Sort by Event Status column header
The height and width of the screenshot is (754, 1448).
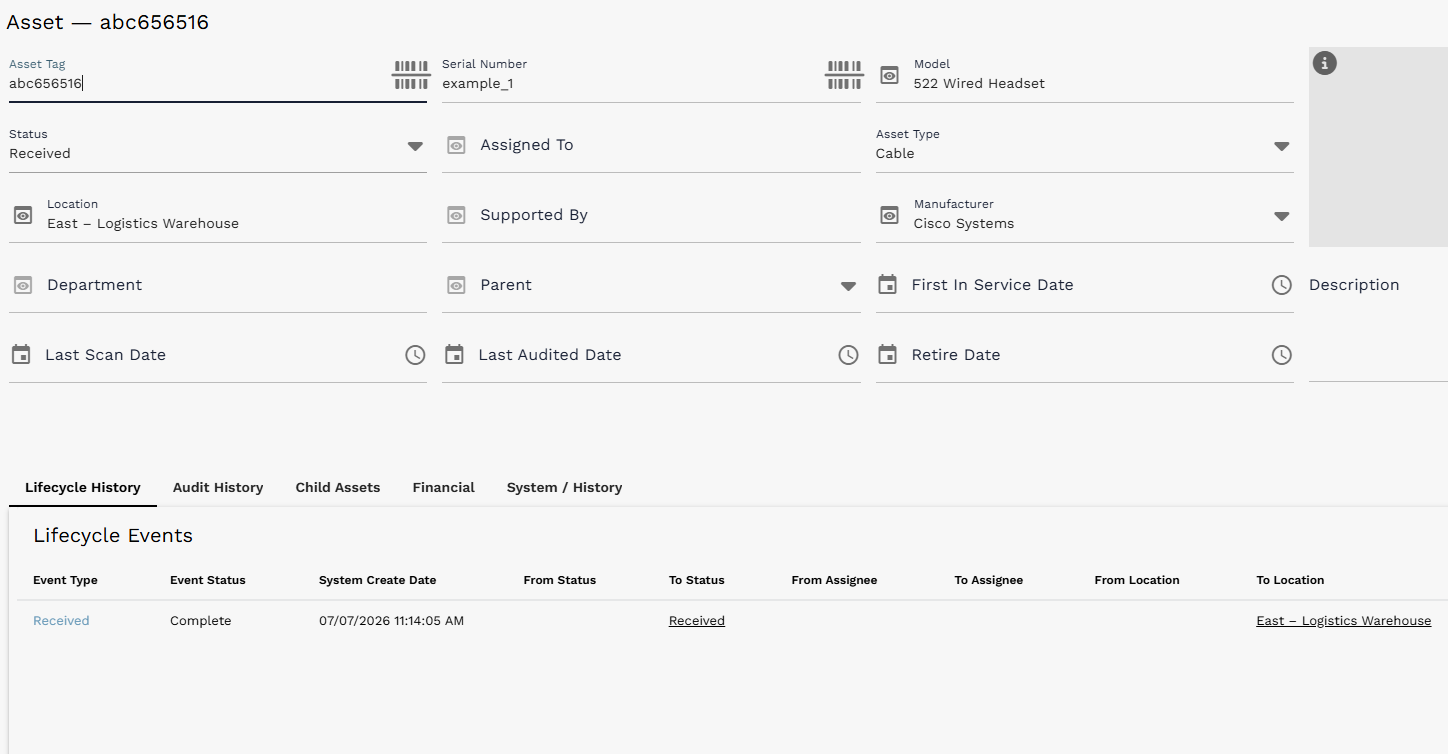click(207, 580)
